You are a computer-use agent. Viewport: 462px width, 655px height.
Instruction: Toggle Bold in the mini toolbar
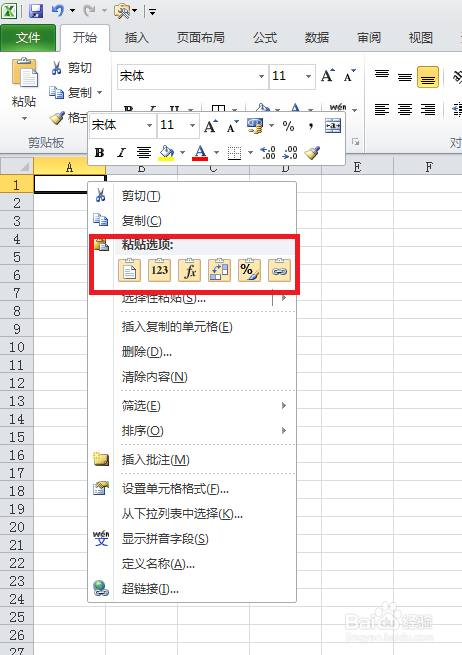(99, 153)
